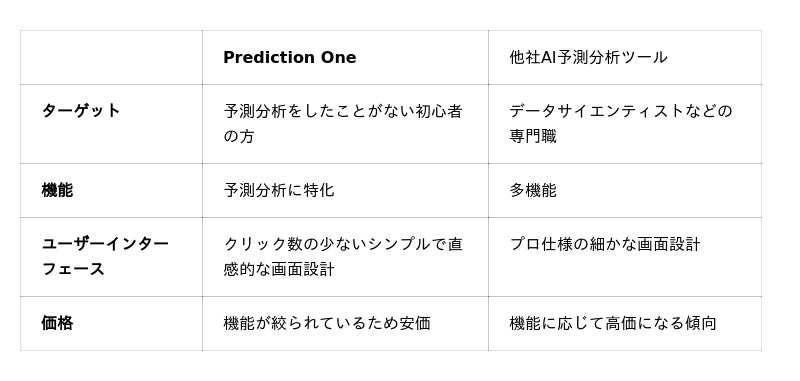This screenshot has width=800, height=381.
Task: Click the cell クリック数の少ないシンプルで直感的な画面設計
Action: point(343,257)
